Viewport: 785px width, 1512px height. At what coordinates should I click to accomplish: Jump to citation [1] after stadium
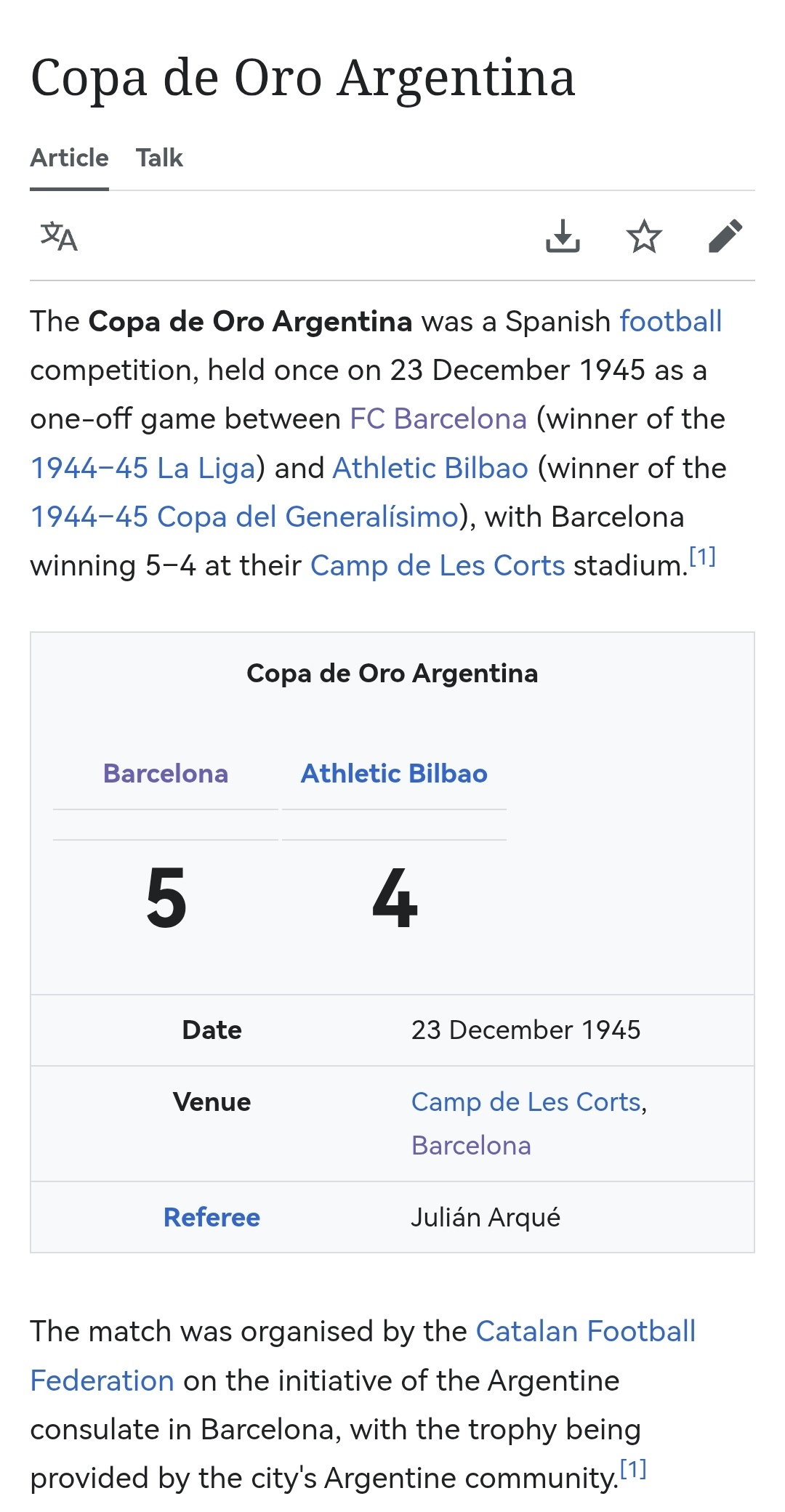point(702,557)
